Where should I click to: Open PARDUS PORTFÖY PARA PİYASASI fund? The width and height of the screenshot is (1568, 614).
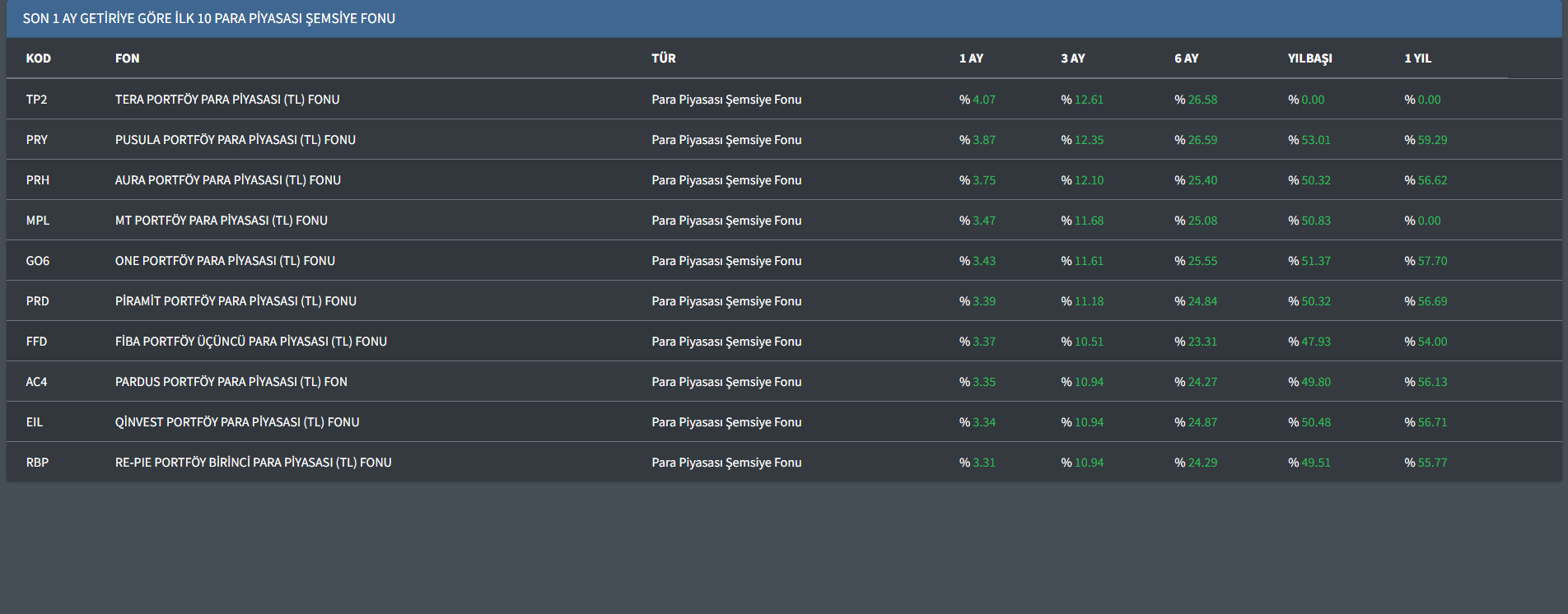tap(231, 382)
